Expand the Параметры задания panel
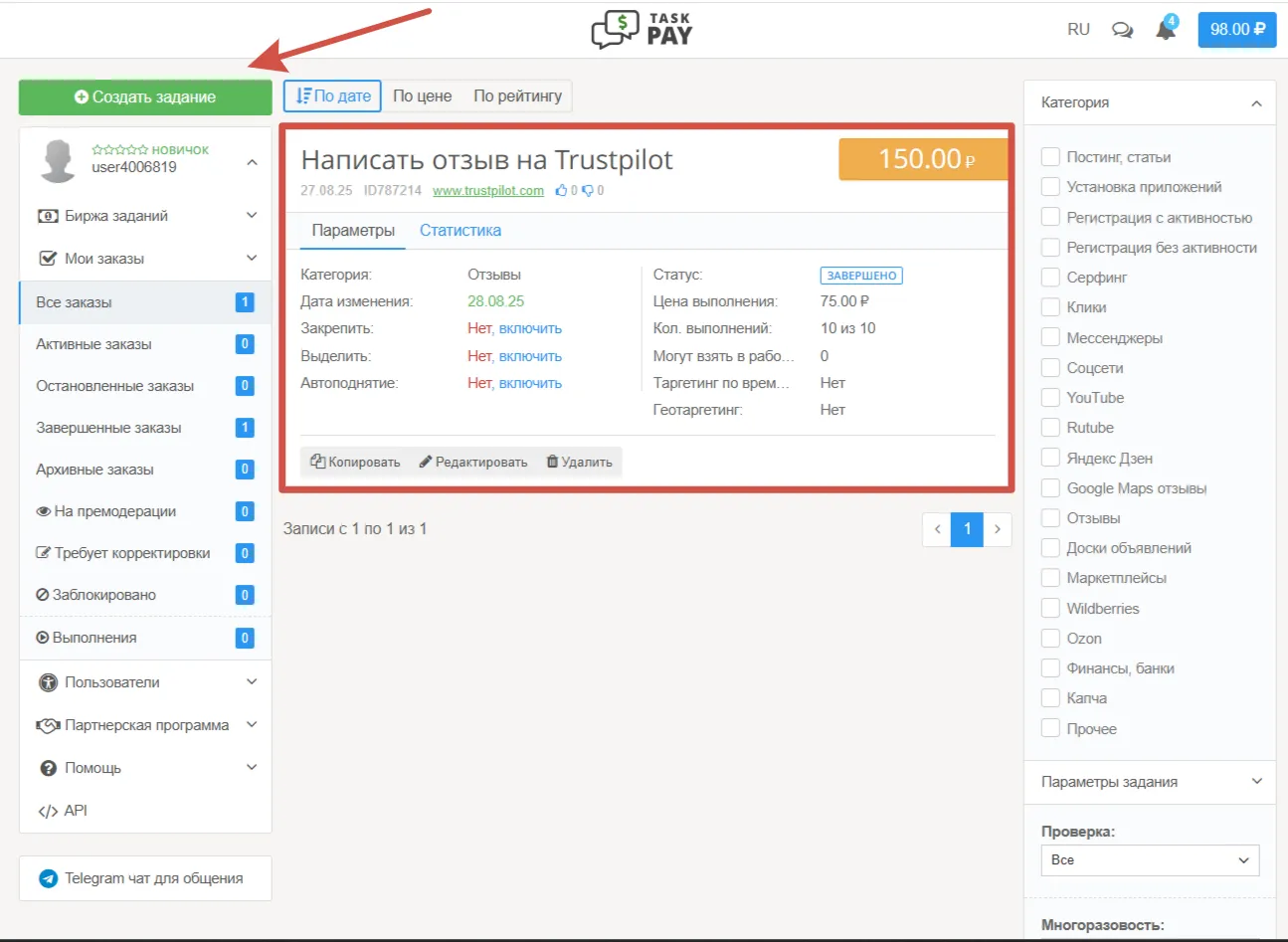 (1256, 782)
